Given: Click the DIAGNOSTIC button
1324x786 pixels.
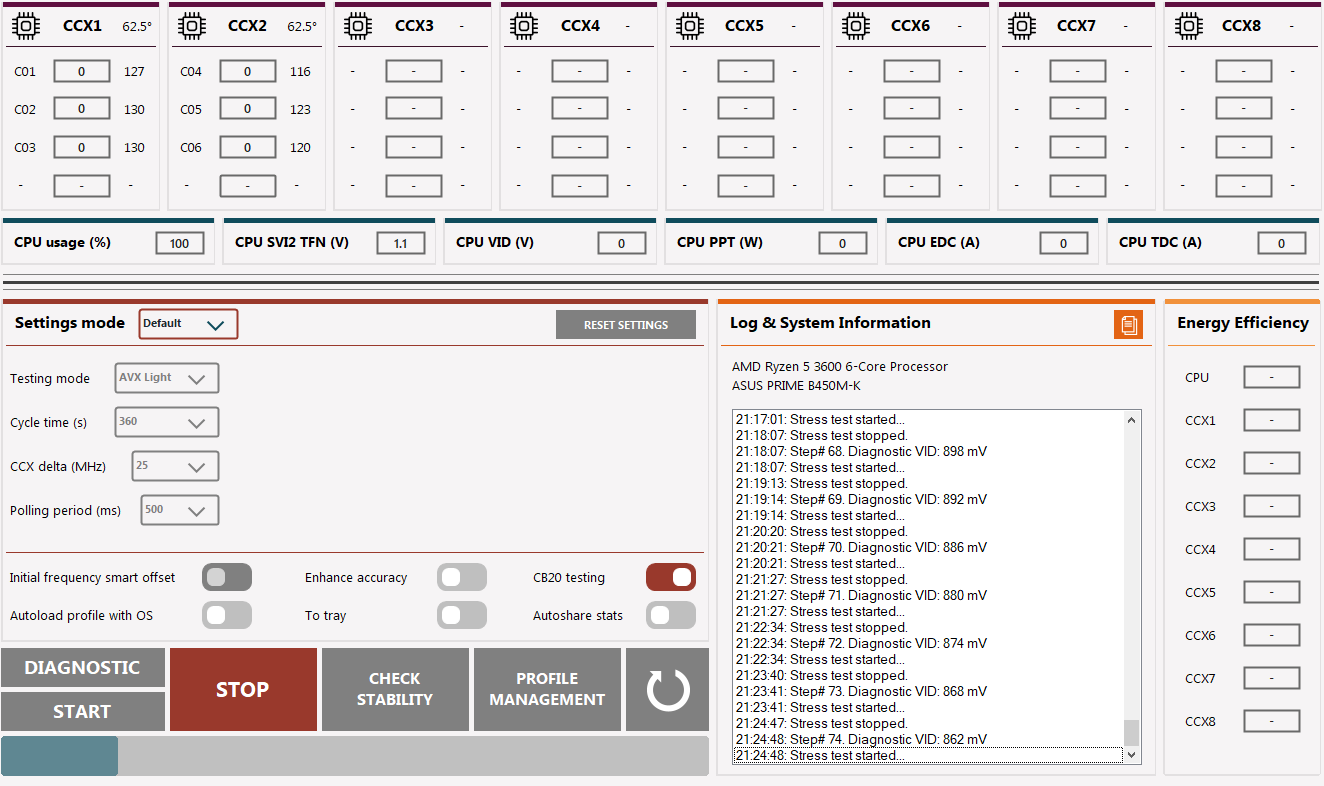Looking at the screenshot, I should (82, 667).
